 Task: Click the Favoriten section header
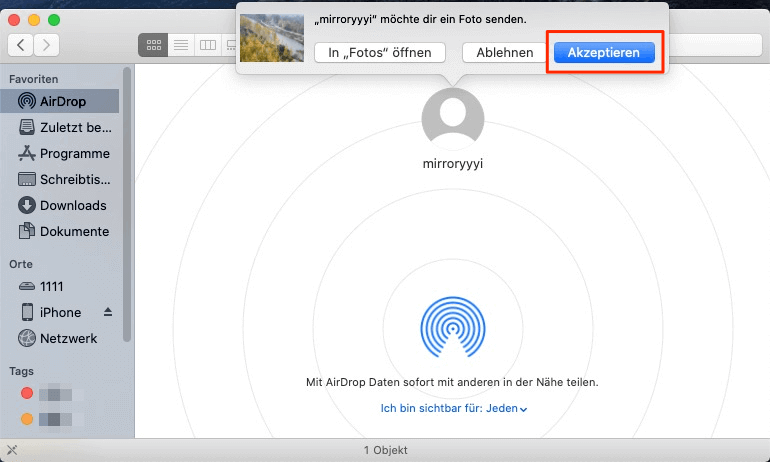[33, 79]
